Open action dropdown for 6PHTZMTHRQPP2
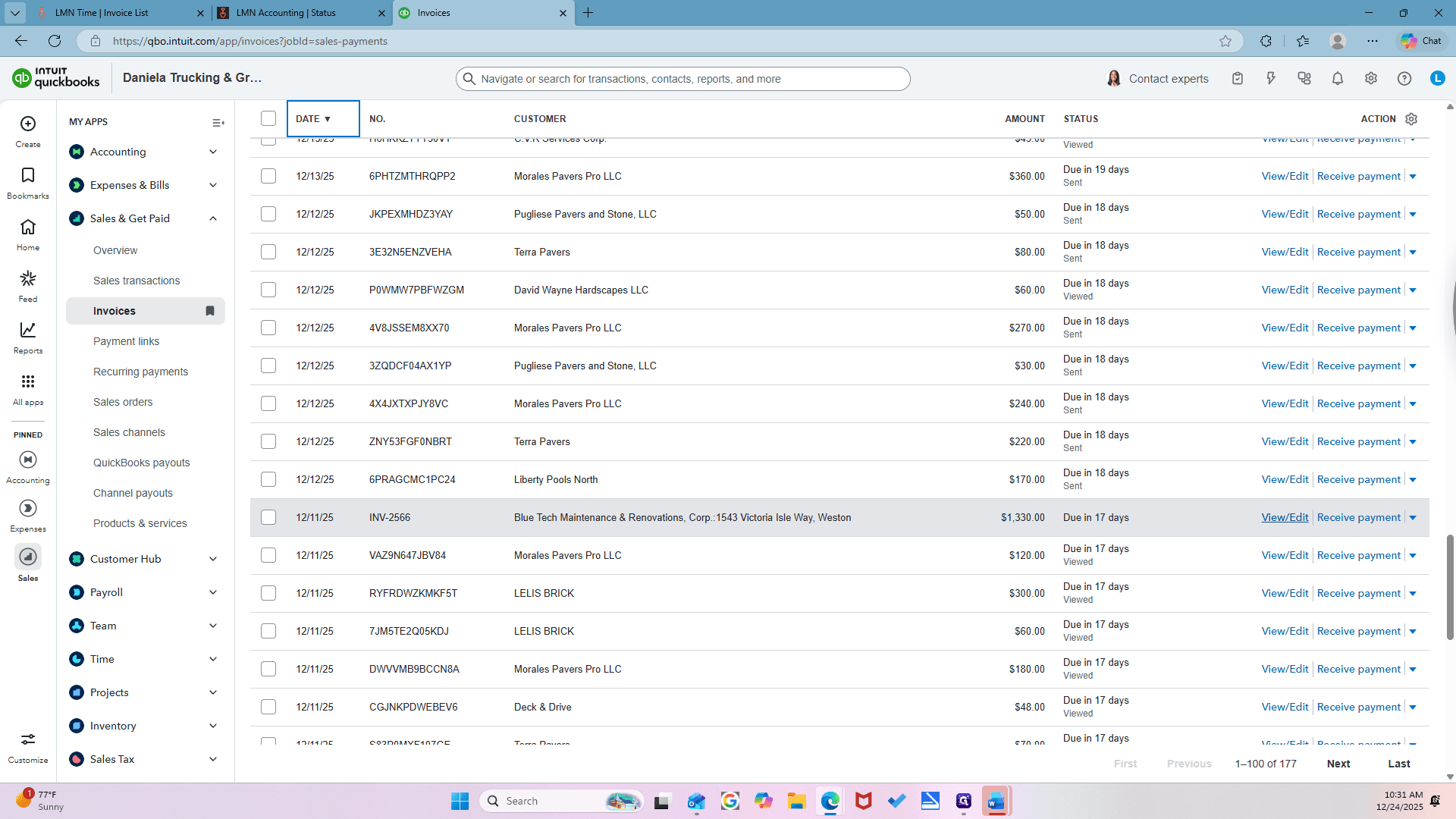The width and height of the screenshot is (1456, 819). point(1413,177)
